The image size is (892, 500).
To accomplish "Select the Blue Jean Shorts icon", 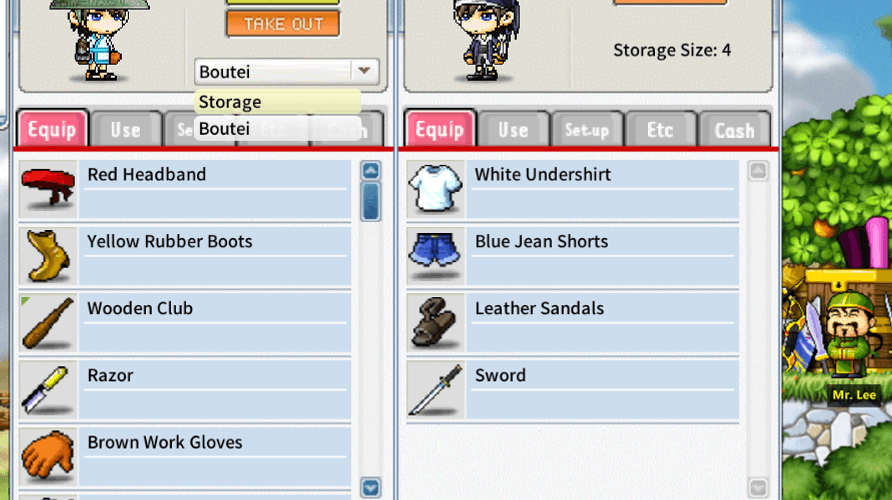I will point(436,256).
